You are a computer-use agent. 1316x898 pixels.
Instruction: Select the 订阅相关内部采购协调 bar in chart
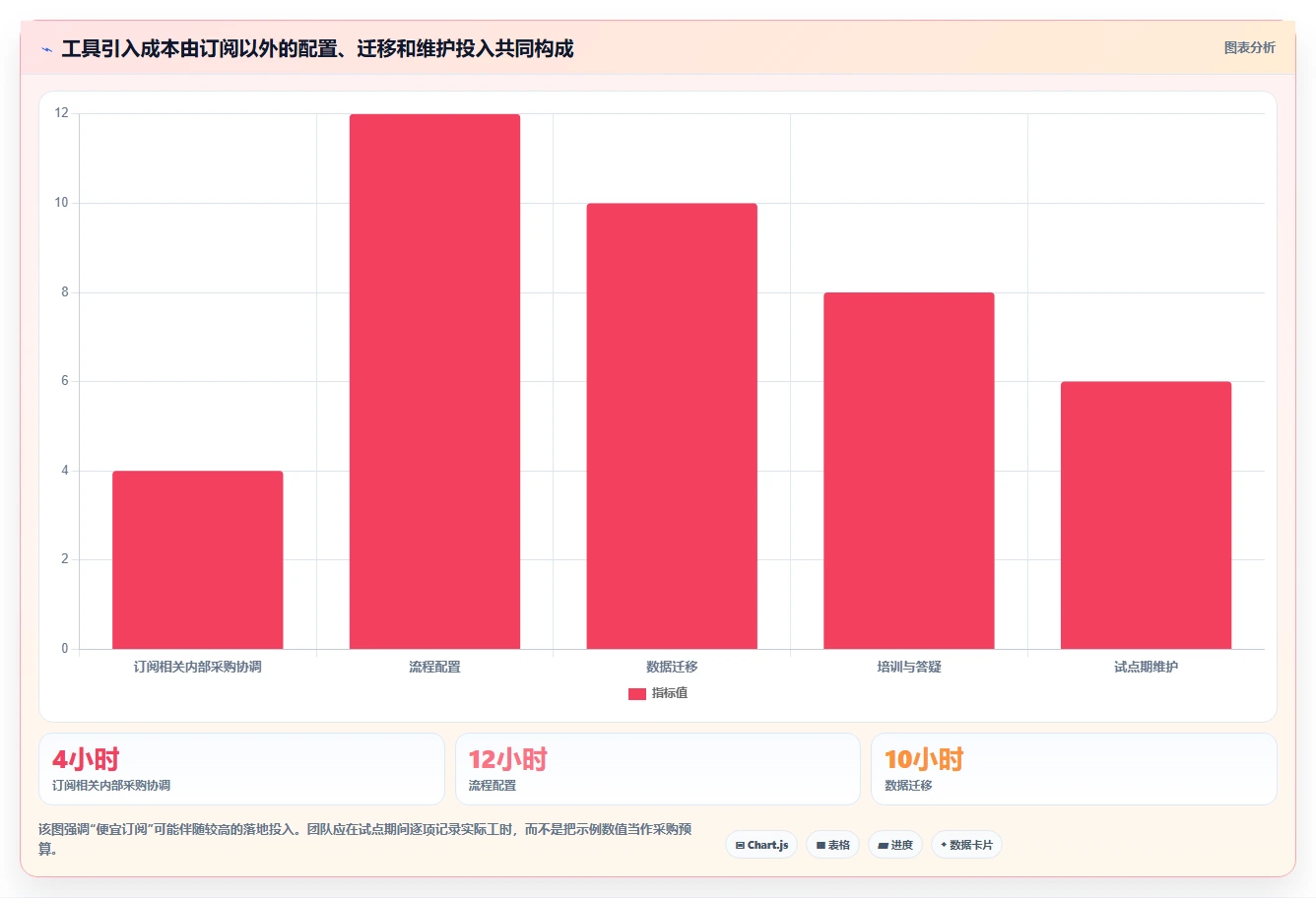[198, 559]
